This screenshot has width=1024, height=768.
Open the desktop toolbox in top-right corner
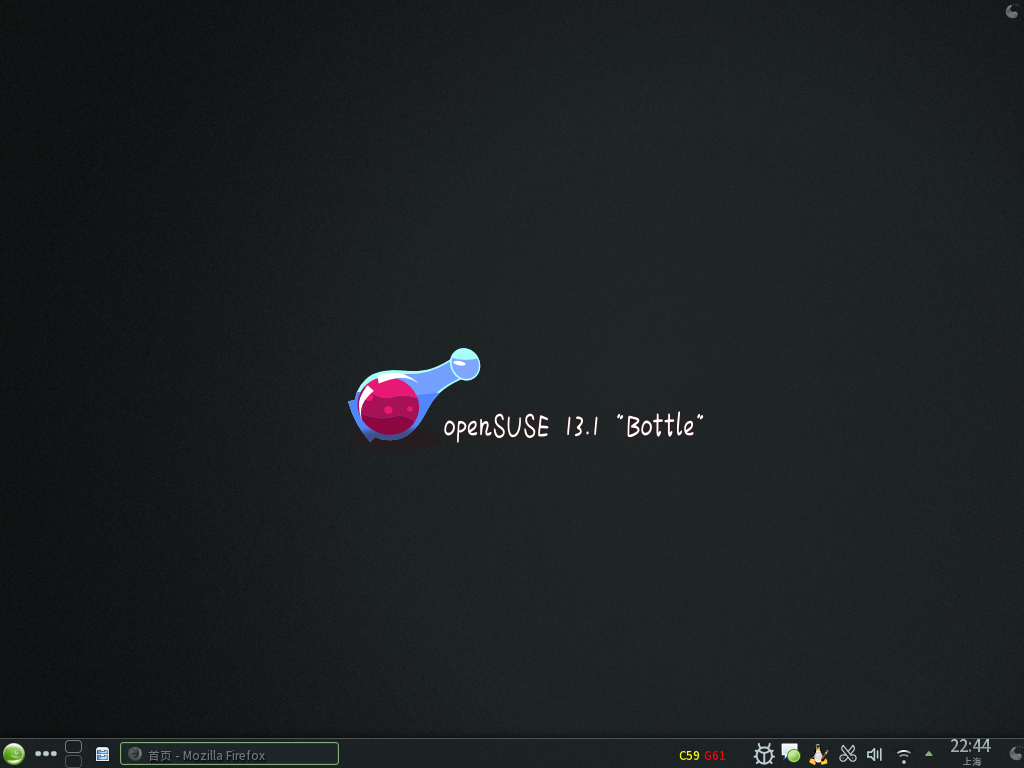(1012, 11)
